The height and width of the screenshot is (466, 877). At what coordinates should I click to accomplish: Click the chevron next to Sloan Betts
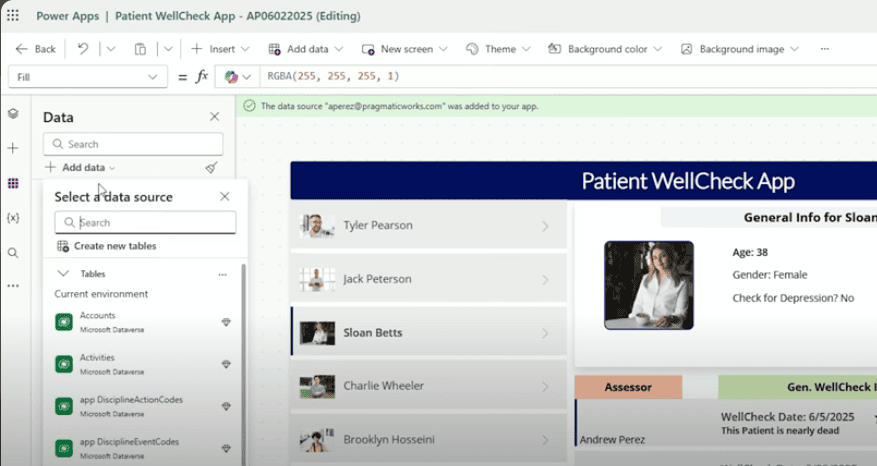click(545, 333)
